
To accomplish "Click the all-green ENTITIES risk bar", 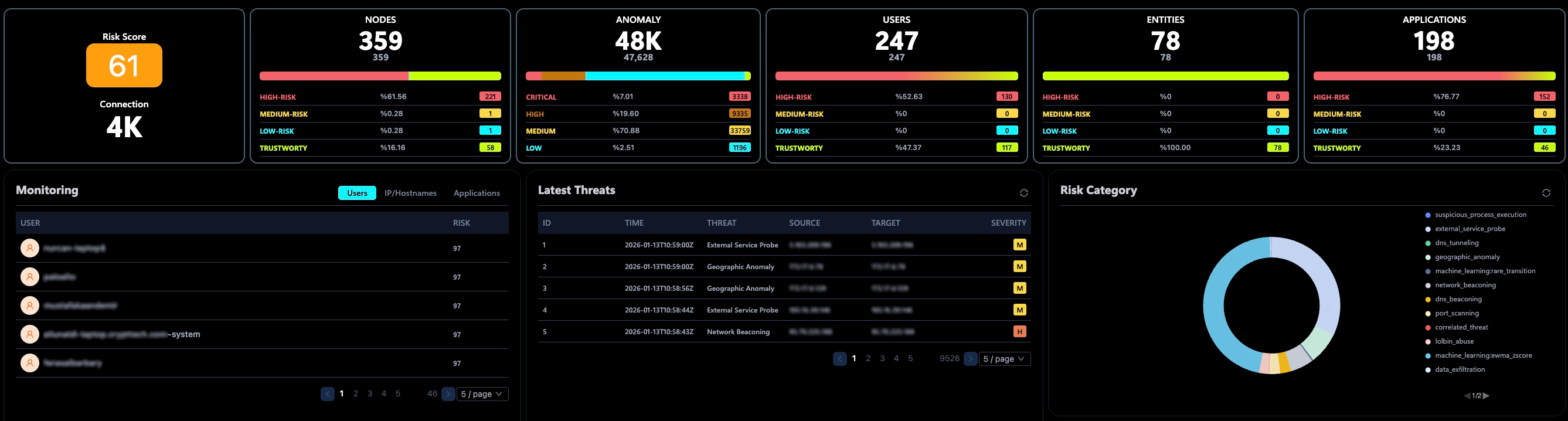I will pyautogui.click(x=1165, y=76).
